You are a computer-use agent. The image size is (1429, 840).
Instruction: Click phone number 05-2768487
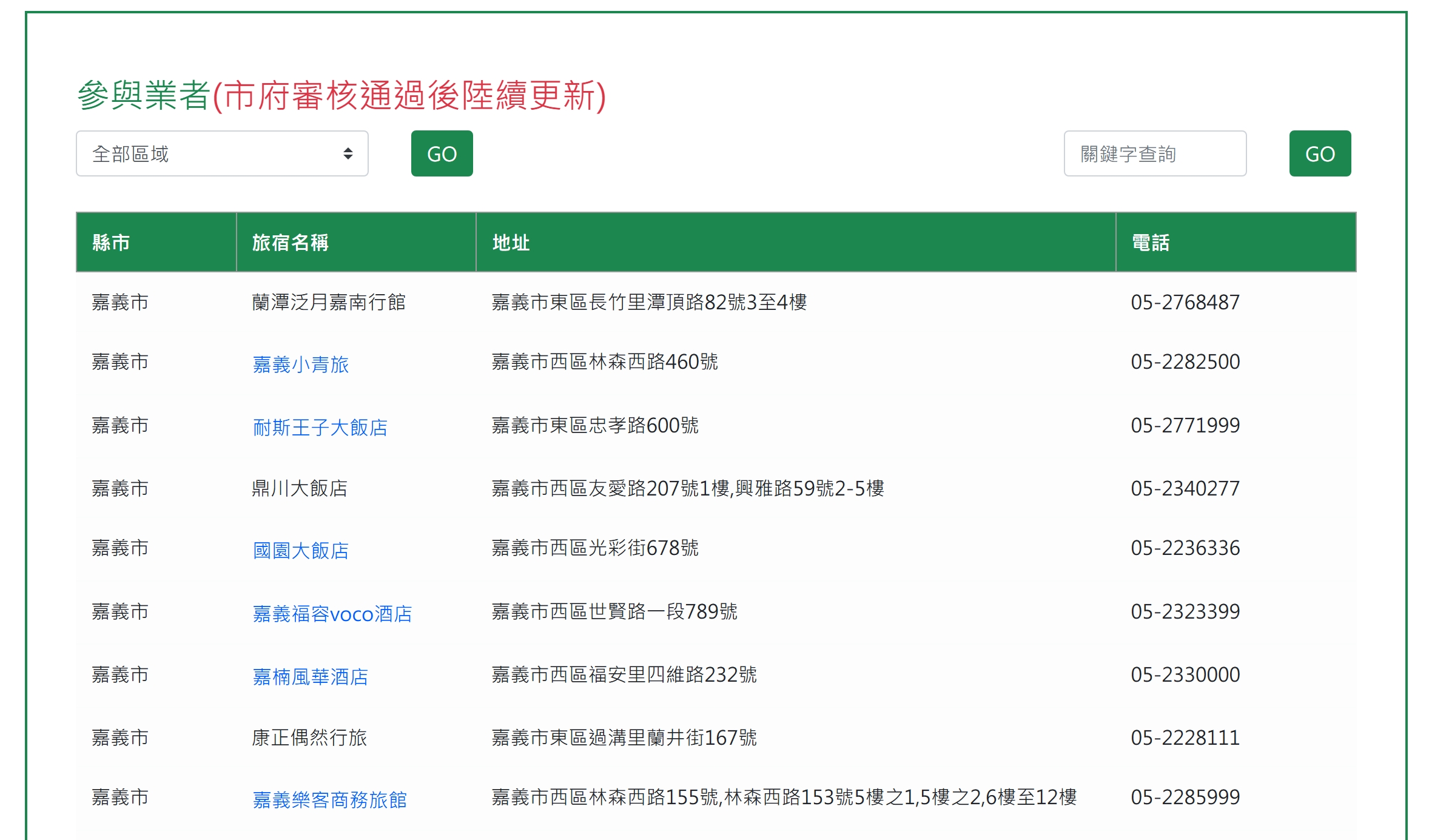[1185, 302]
